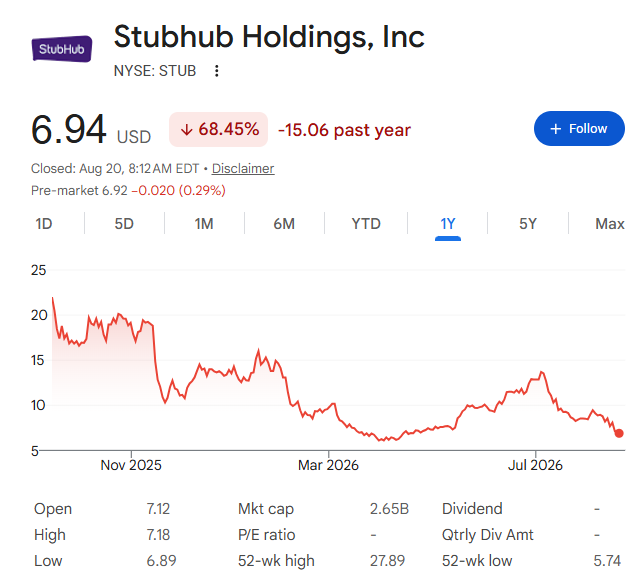Click the Mar 2026 axis marker

pyautogui.click(x=328, y=465)
